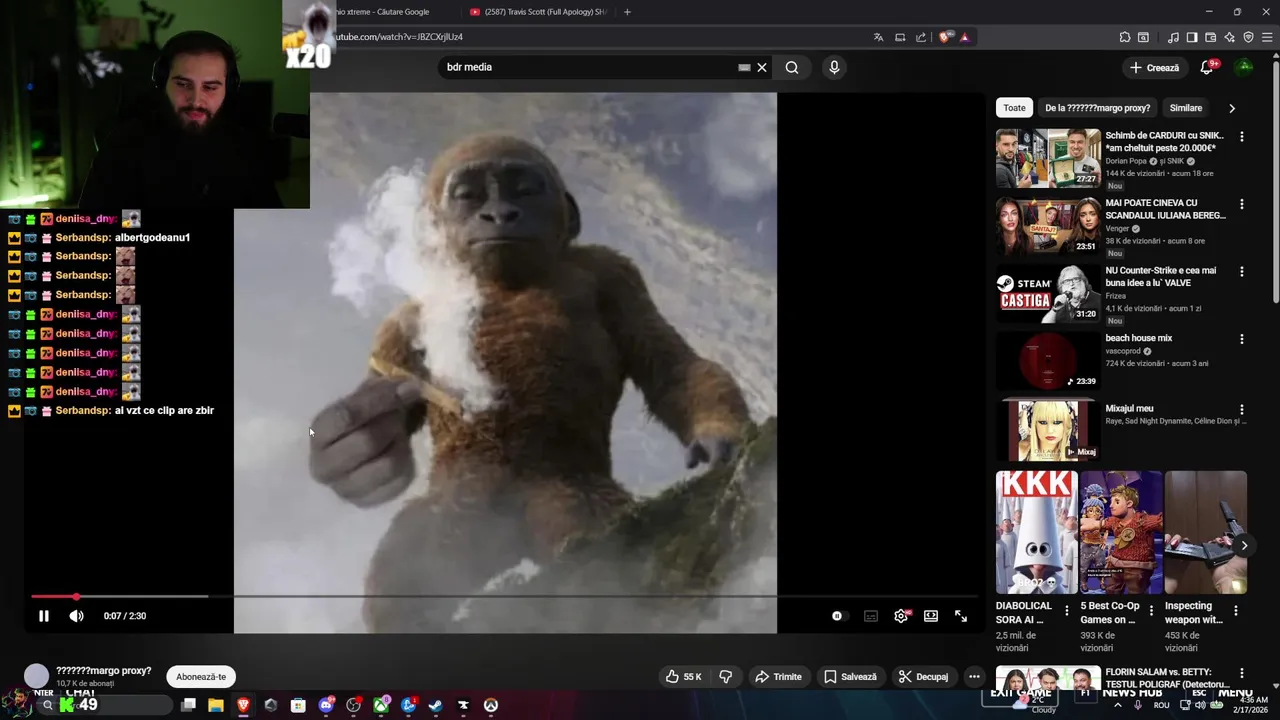Open Schimb de CARDURI cu SNIK video thumbnail
The height and width of the screenshot is (720, 1280).
coord(1048,158)
